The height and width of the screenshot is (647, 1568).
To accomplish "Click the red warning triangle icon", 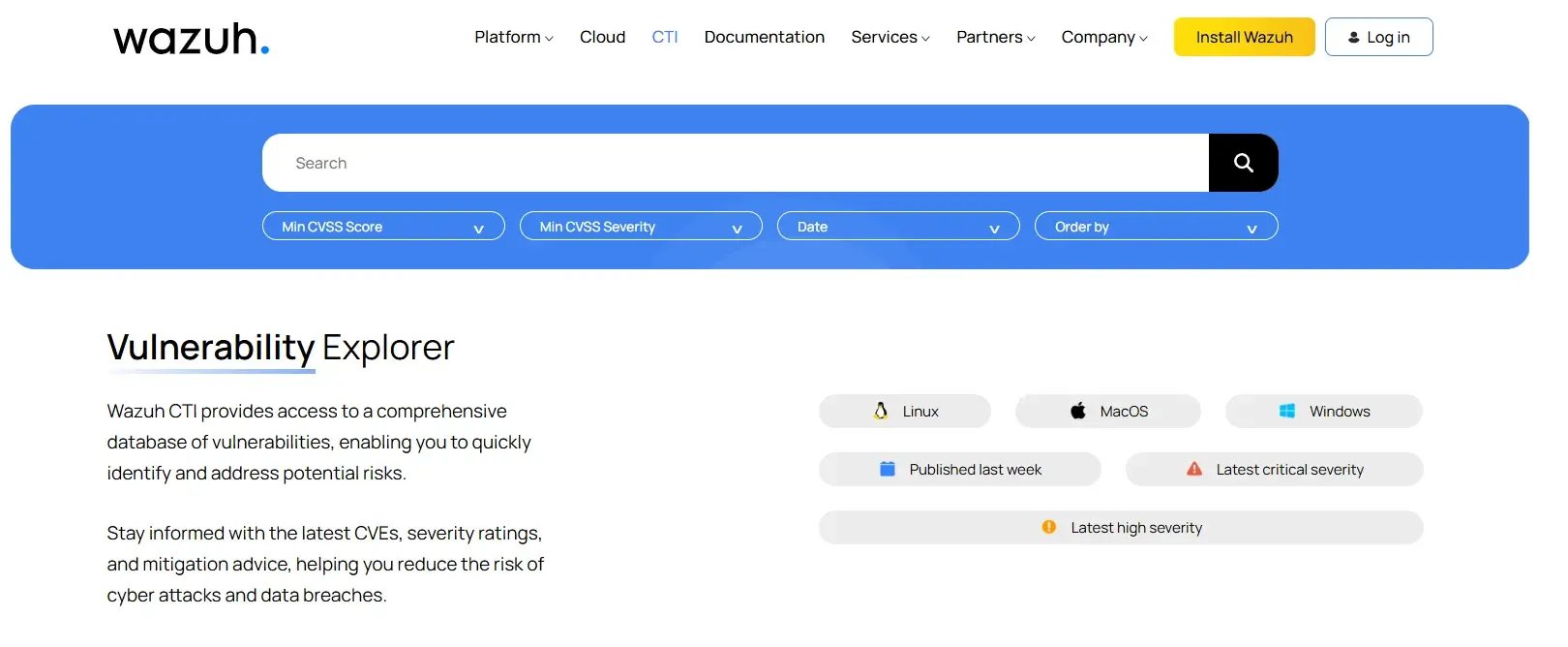I will 1194,469.
